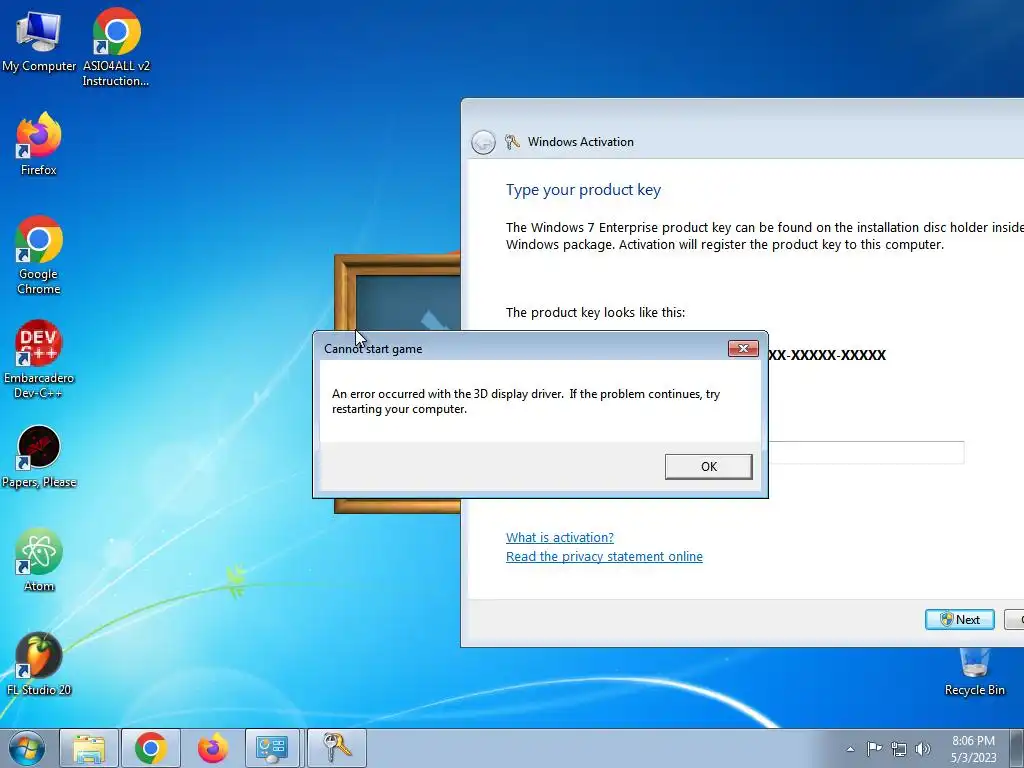Image resolution: width=1024 pixels, height=768 pixels.
Task: Open the clock showing 8:06 PM
Action: [973, 749]
